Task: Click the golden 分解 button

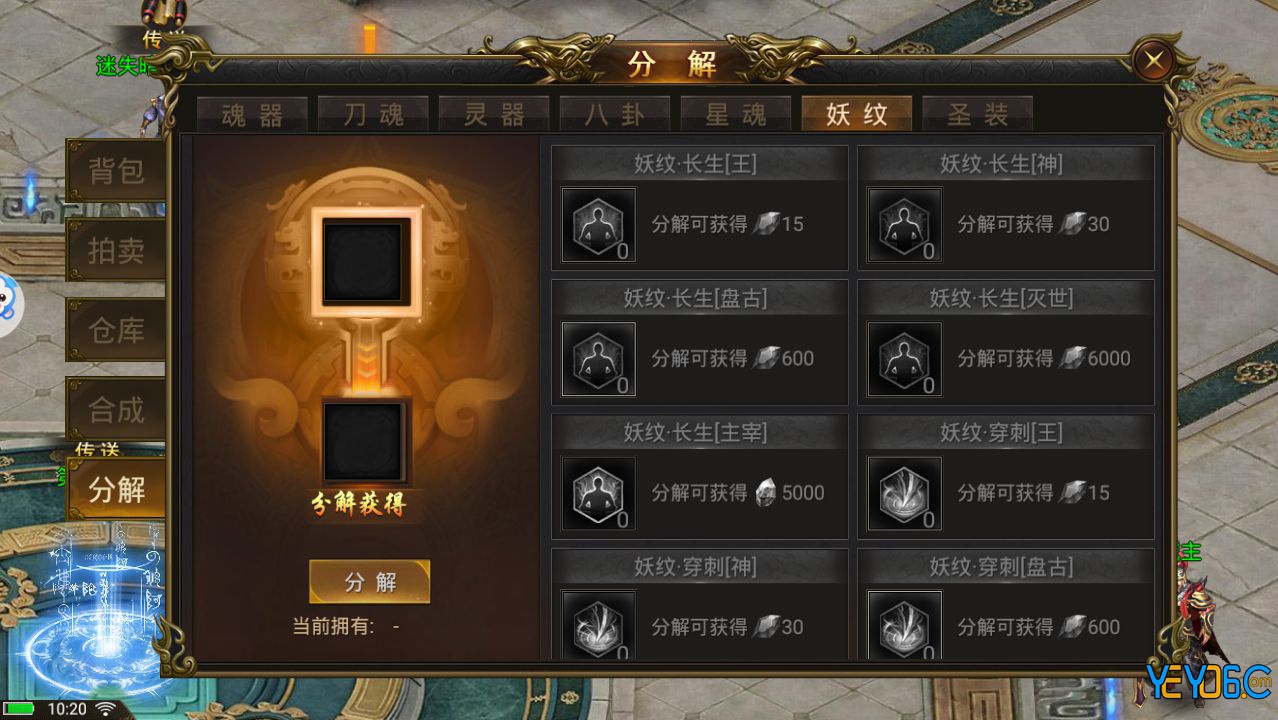Action: tap(370, 582)
